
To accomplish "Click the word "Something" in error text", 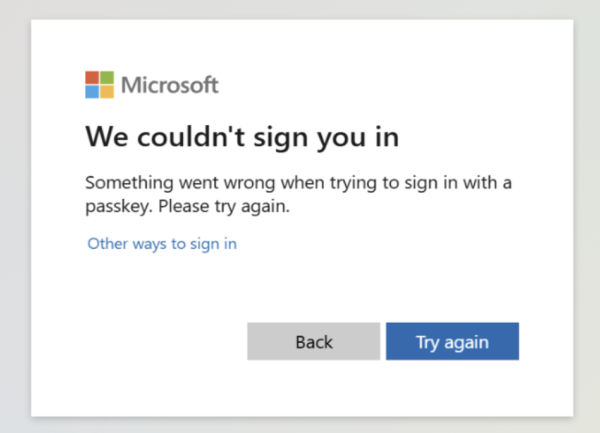I will coord(129,183).
